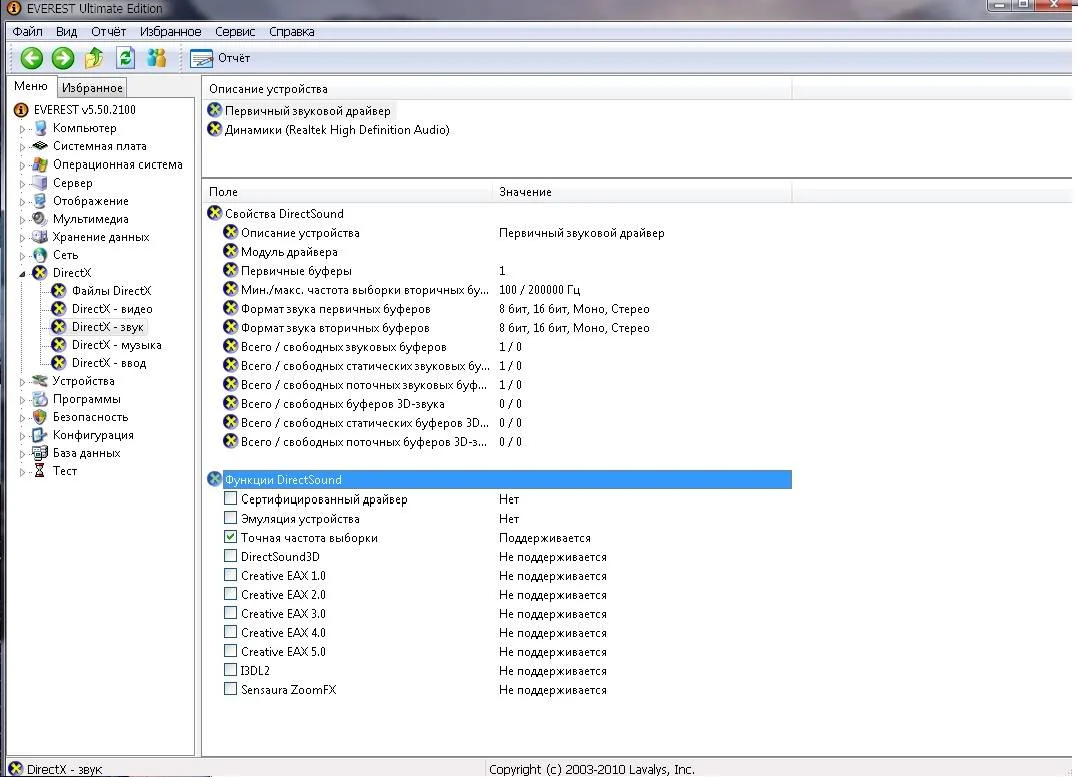
Task: Select the Сервер icon in tree
Action: (41, 183)
